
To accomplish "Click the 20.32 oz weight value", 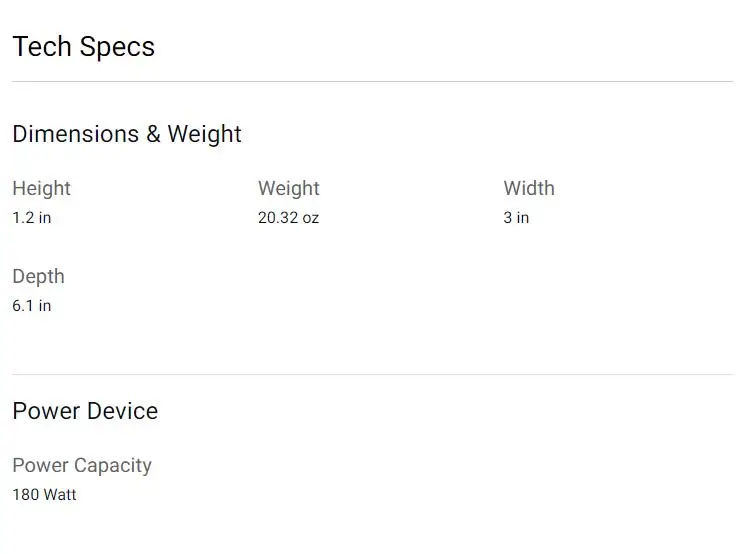I will (288, 218).
